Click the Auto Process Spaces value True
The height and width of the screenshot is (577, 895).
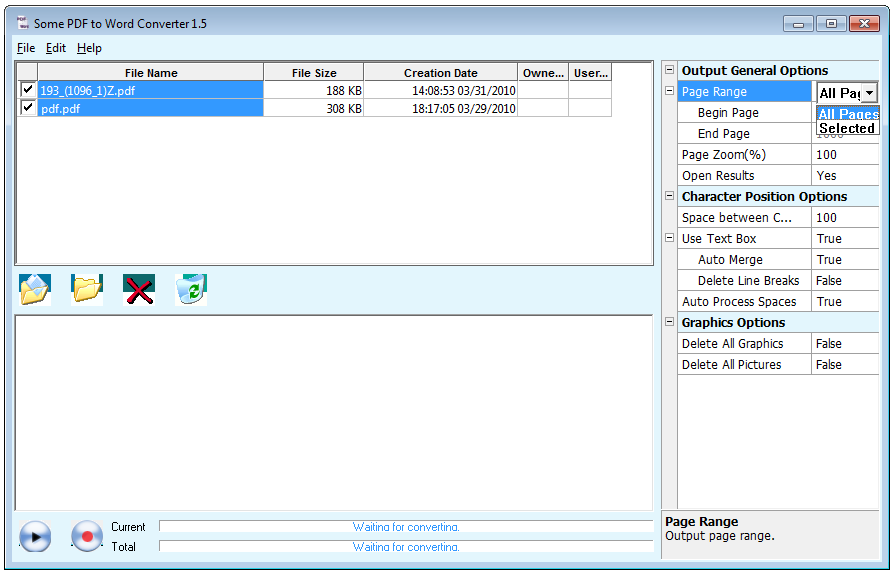tap(845, 301)
